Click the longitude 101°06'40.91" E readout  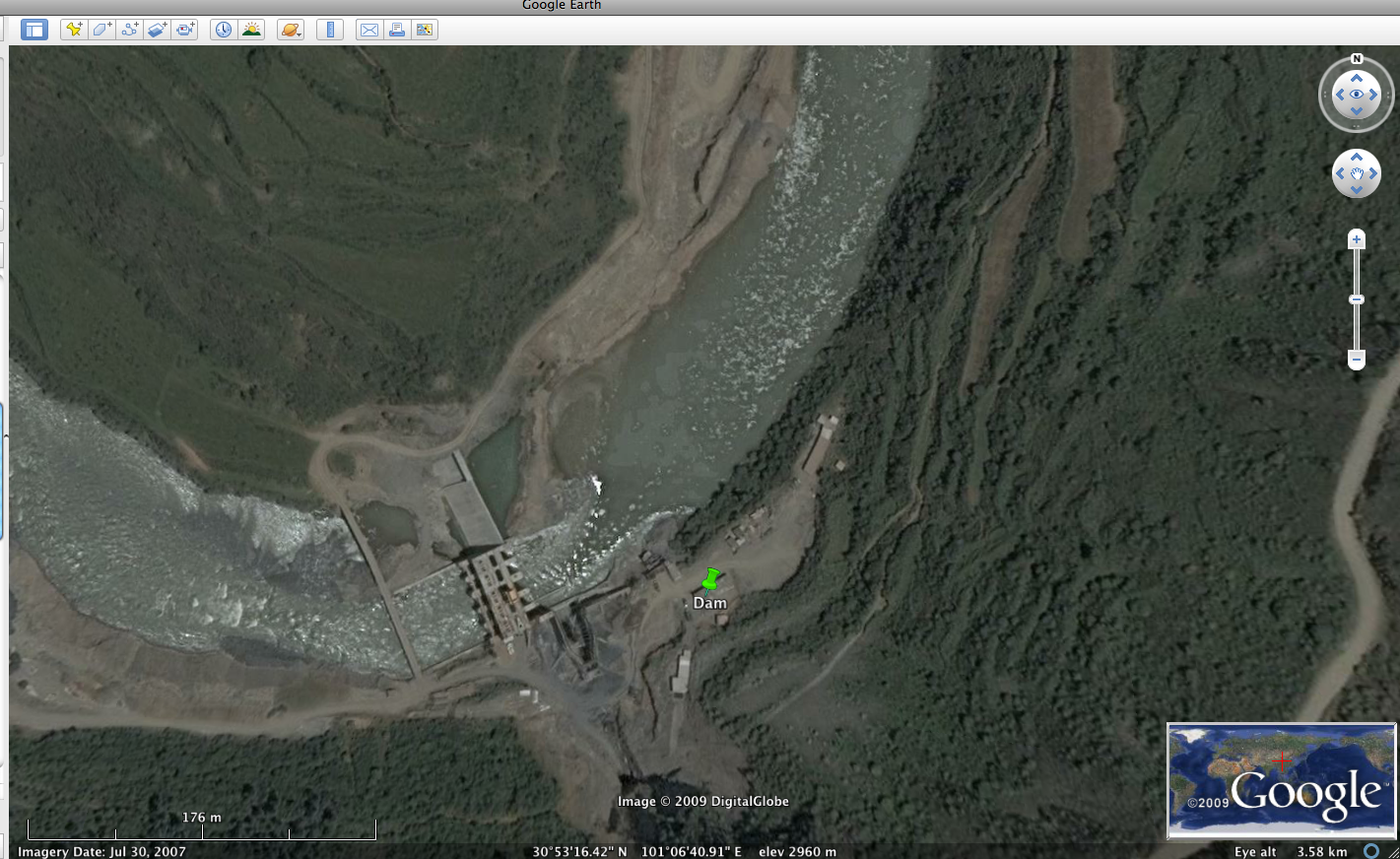tap(691, 851)
